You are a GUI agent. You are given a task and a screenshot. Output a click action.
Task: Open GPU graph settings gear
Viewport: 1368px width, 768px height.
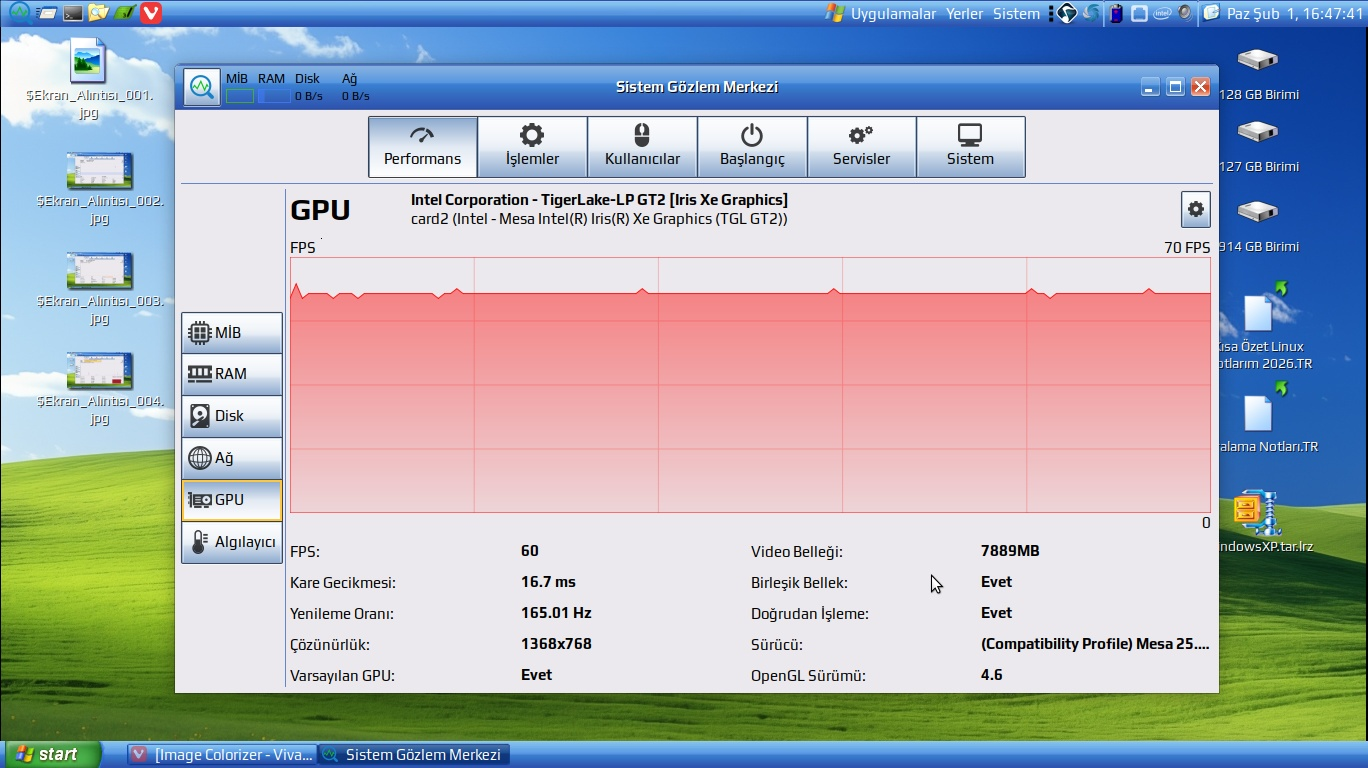[1195, 210]
